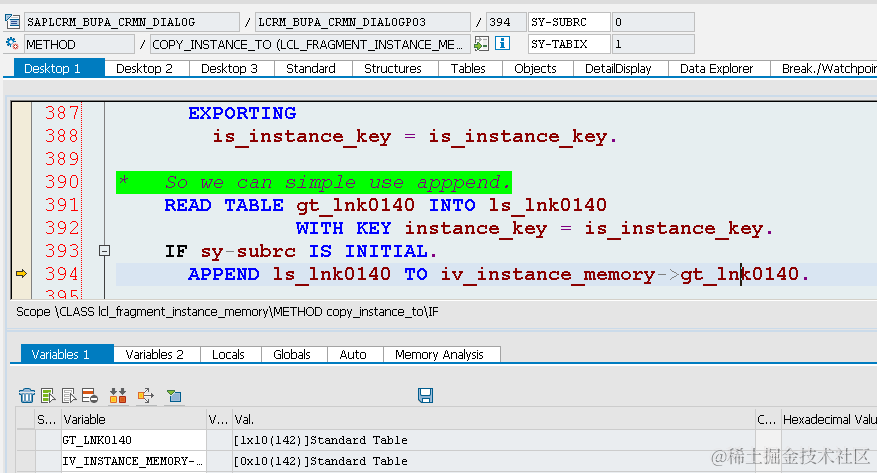Open the Structures tab
This screenshot has width=877, height=473.
pyautogui.click(x=393, y=68)
